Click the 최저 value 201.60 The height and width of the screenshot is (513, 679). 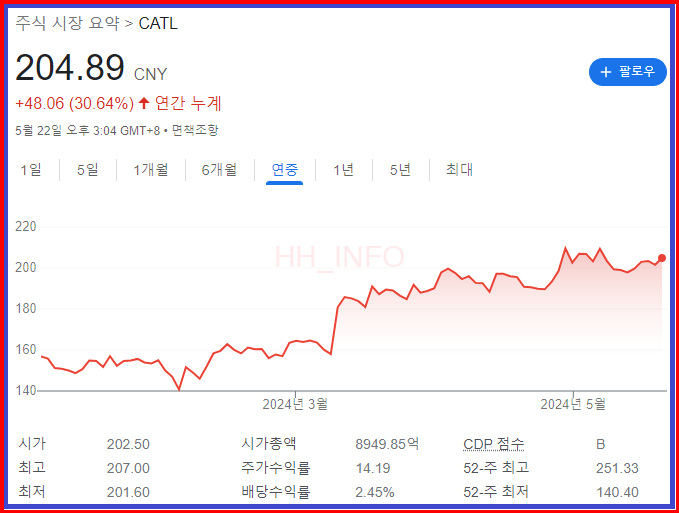tap(128, 492)
